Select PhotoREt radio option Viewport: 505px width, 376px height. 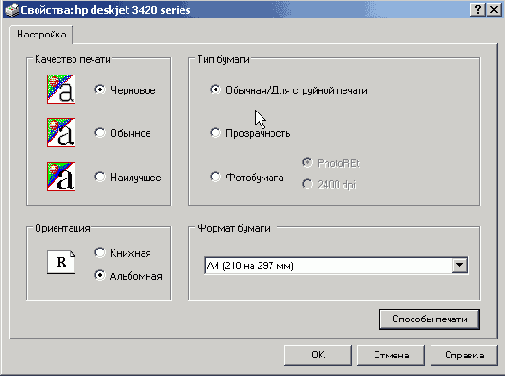click(x=307, y=163)
